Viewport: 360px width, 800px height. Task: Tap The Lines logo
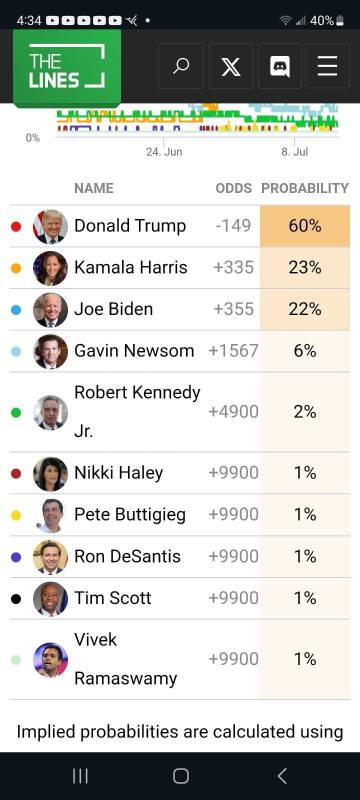coord(67,68)
